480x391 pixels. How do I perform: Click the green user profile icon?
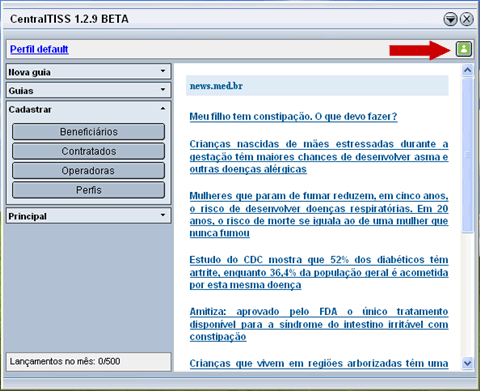(x=464, y=49)
